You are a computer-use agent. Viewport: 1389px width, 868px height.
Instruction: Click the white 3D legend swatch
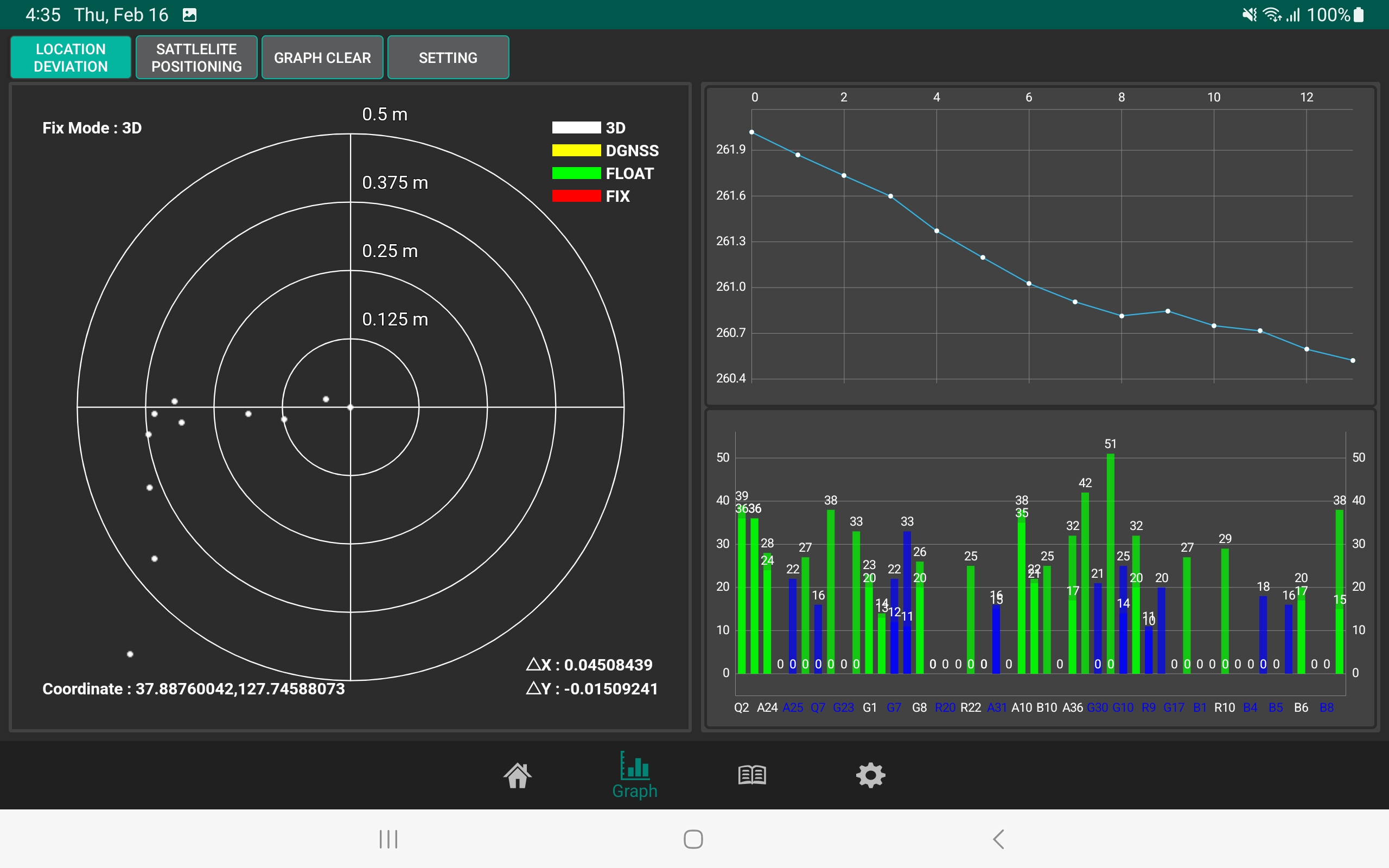tap(576, 127)
